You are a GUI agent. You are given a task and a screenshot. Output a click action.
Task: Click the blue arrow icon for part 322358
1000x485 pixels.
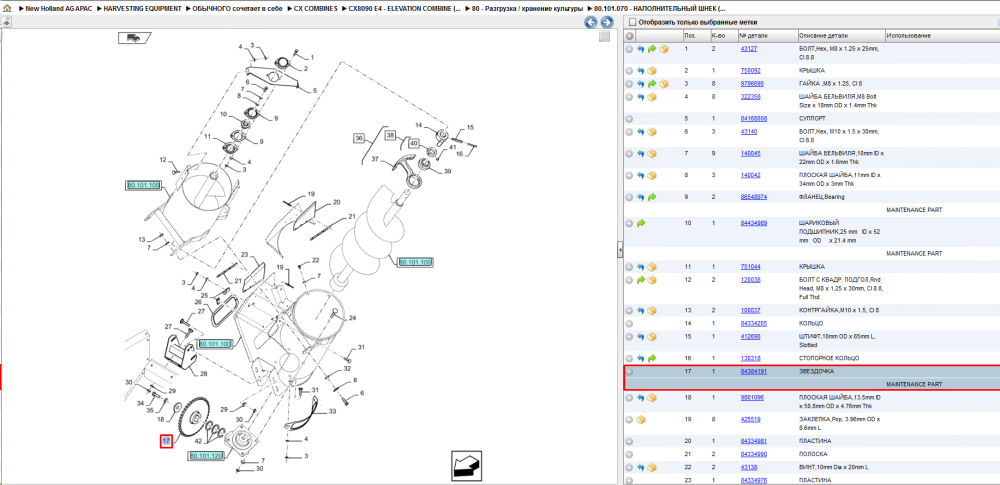tap(641, 97)
